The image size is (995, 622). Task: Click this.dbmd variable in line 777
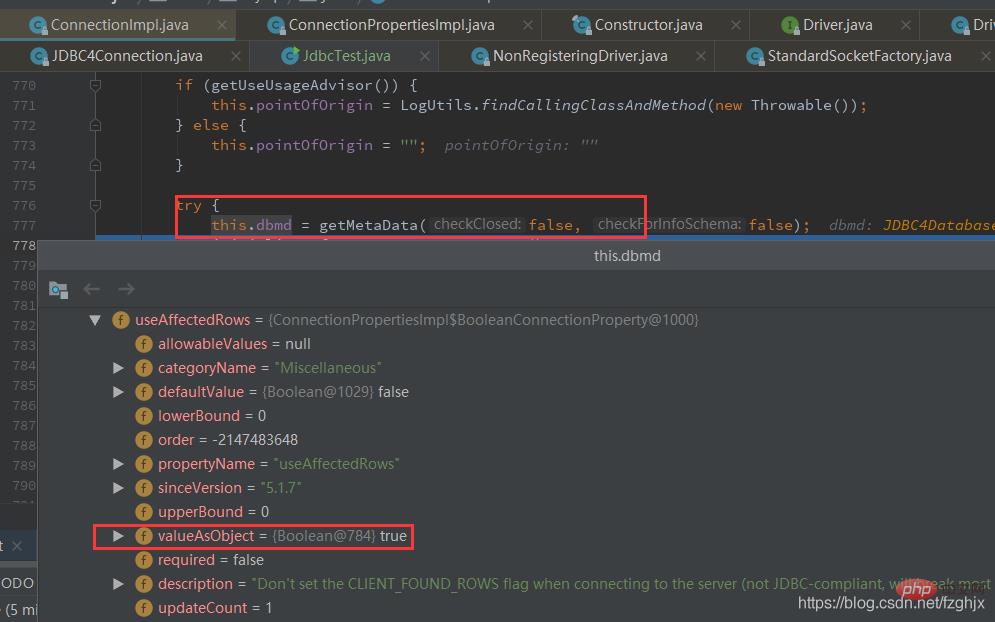click(251, 225)
